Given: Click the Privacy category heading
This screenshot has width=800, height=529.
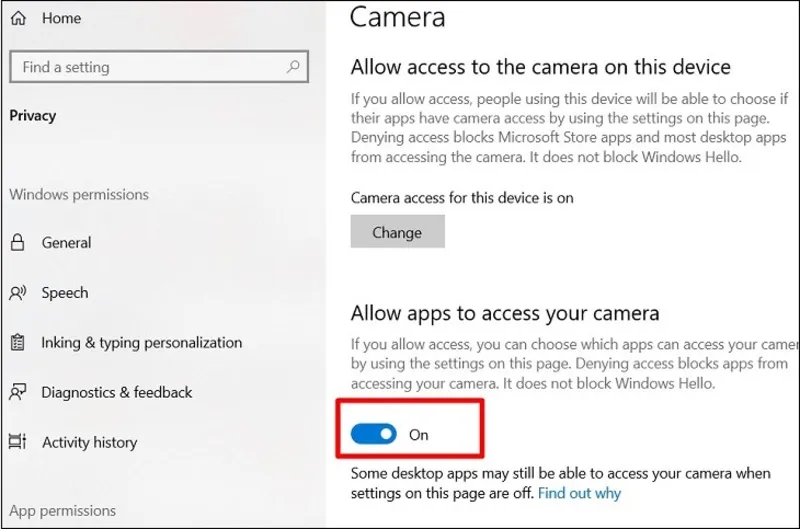Looking at the screenshot, I should (33, 115).
